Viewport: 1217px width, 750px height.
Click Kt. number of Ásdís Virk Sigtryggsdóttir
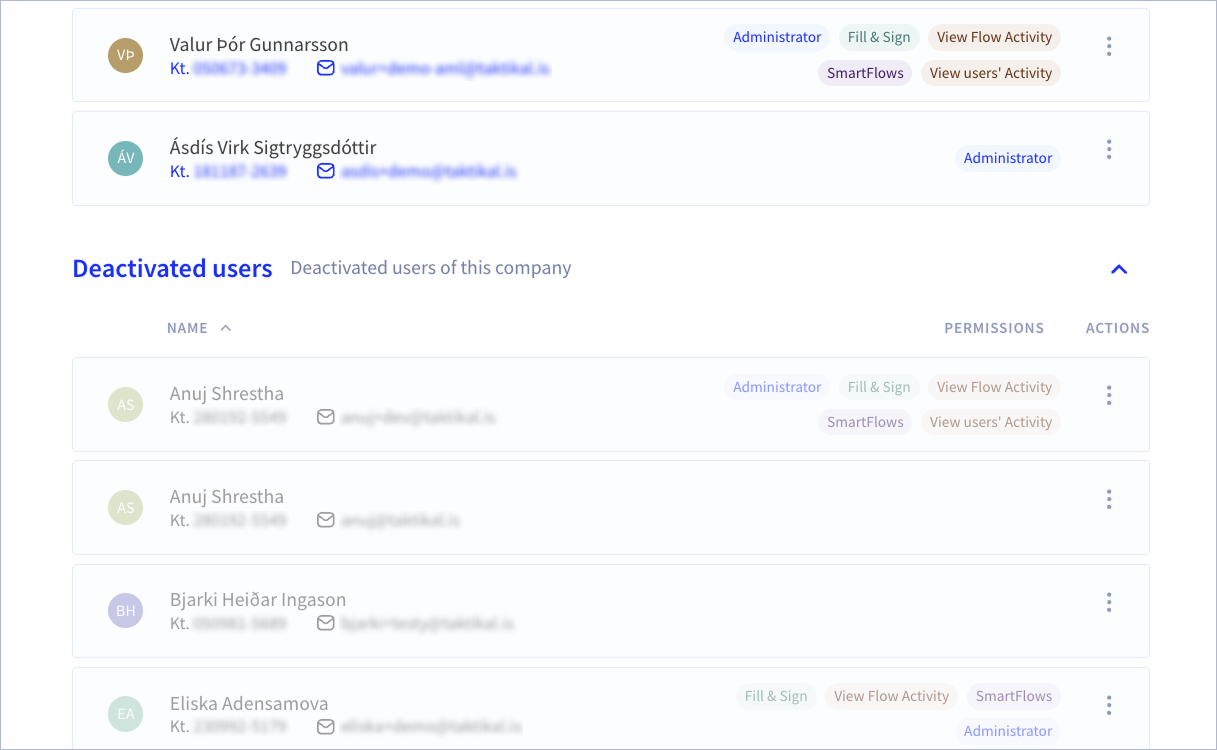229,171
